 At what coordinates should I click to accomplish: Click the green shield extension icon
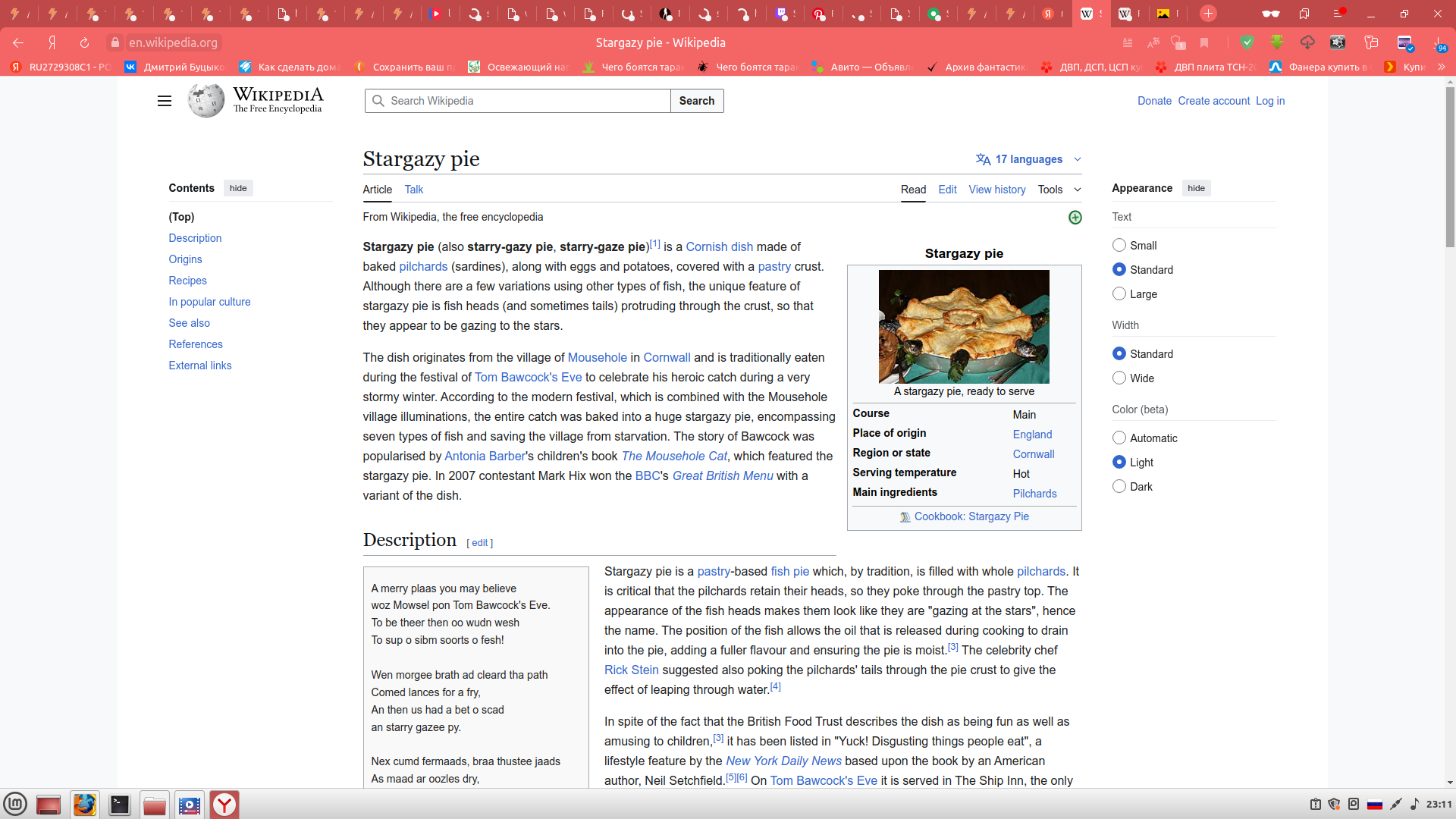1247,42
